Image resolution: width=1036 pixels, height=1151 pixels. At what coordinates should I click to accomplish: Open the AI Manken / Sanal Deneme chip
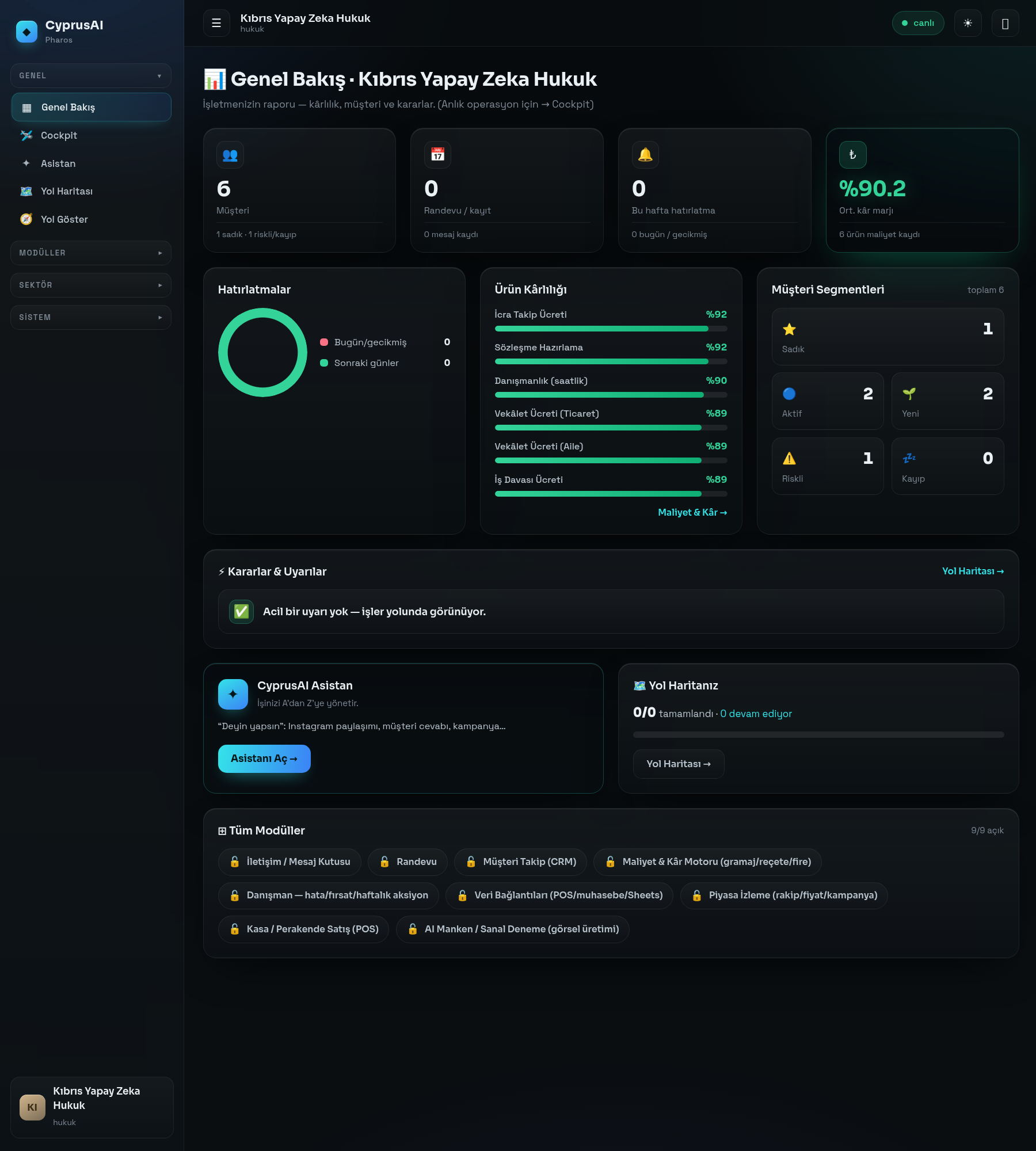click(513, 929)
